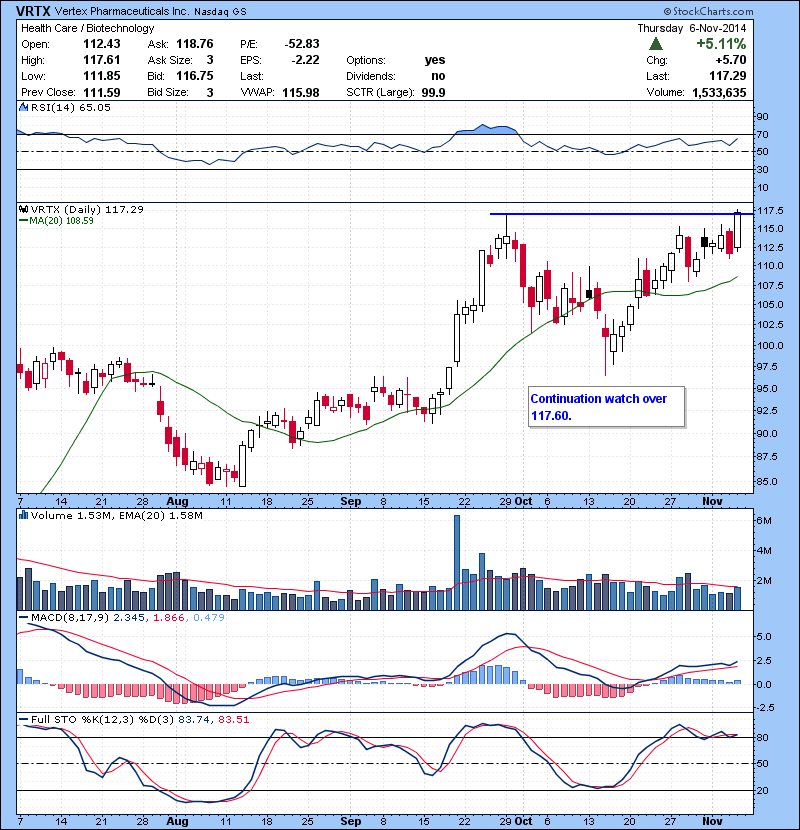
Task: Click the tallest volume bar near Sep 22
Action: point(457,562)
